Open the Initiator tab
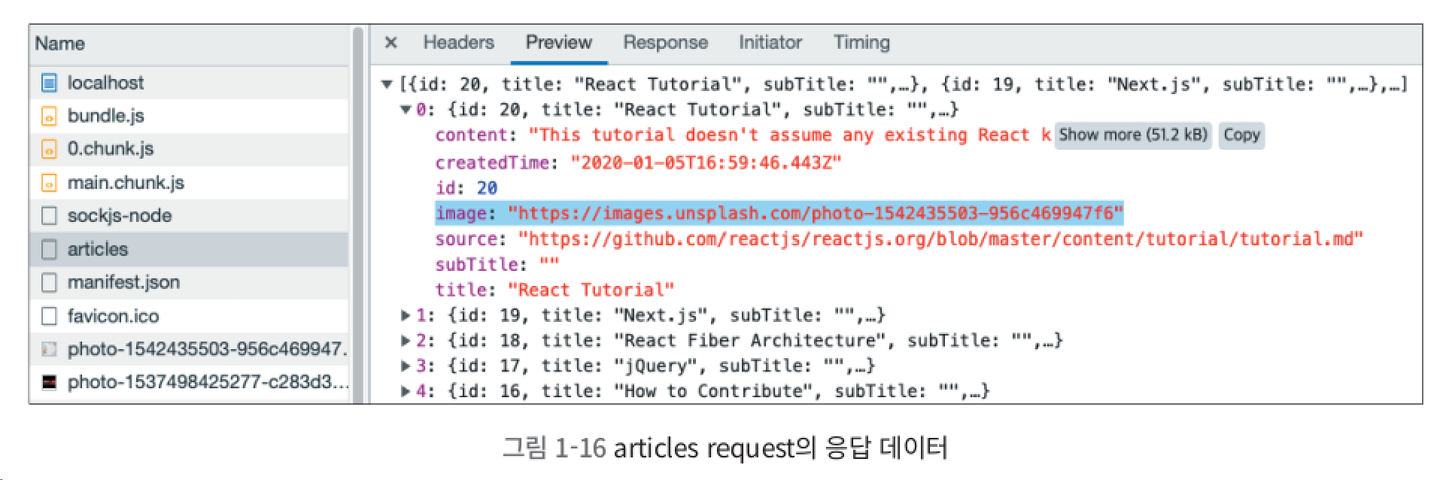 click(770, 43)
